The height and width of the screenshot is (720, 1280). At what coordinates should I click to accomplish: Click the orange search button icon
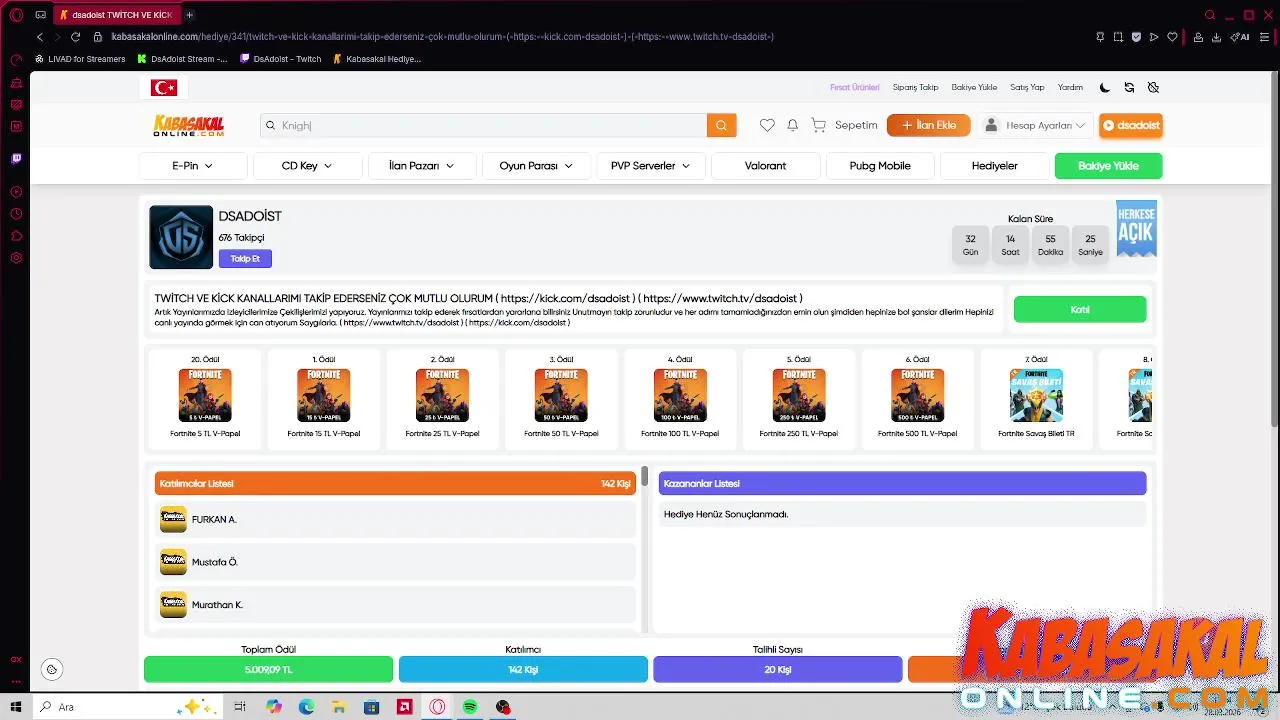pyautogui.click(x=721, y=125)
